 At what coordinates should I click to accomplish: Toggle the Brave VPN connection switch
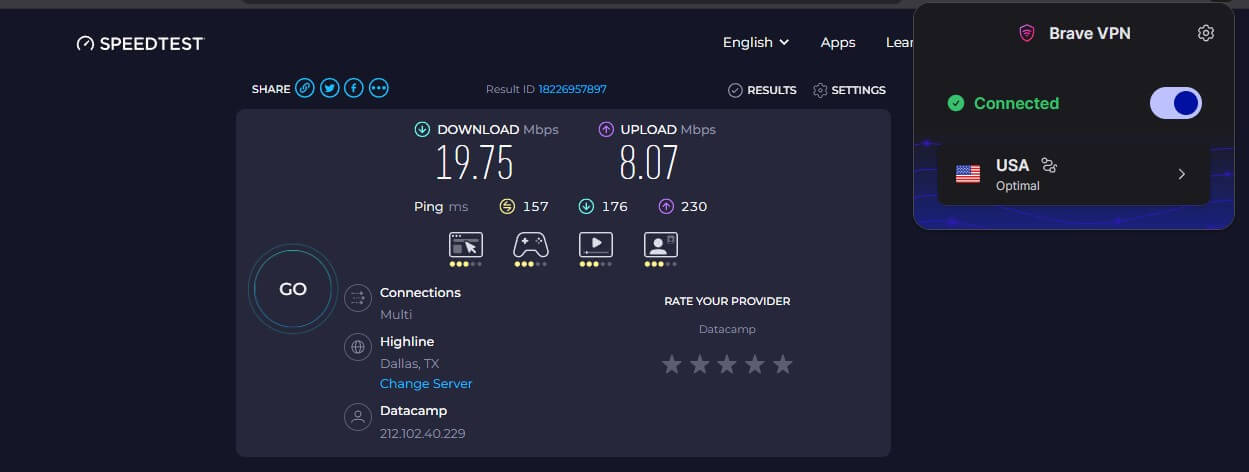1175,103
